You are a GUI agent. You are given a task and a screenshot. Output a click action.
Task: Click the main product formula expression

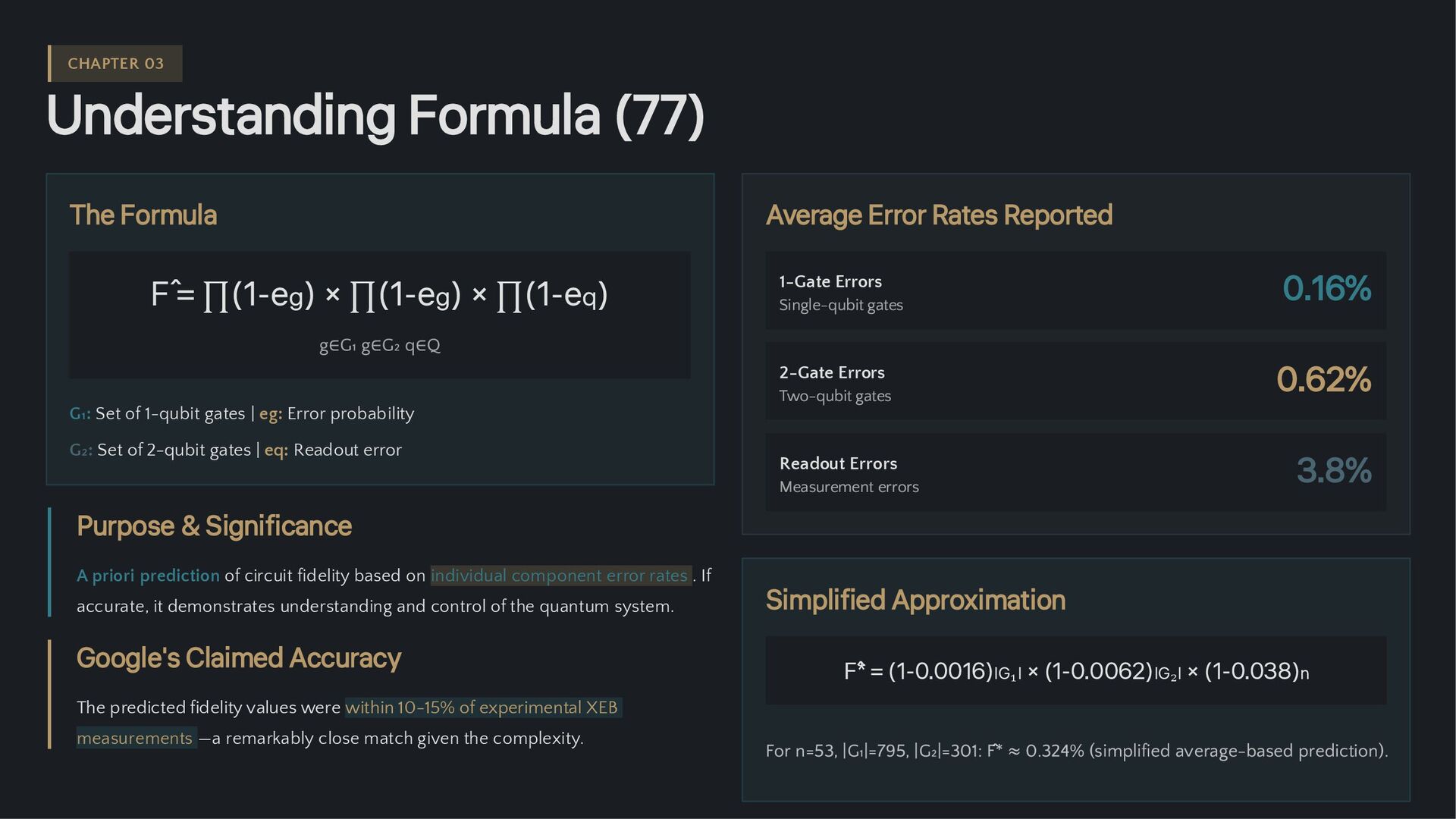[379, 294]
